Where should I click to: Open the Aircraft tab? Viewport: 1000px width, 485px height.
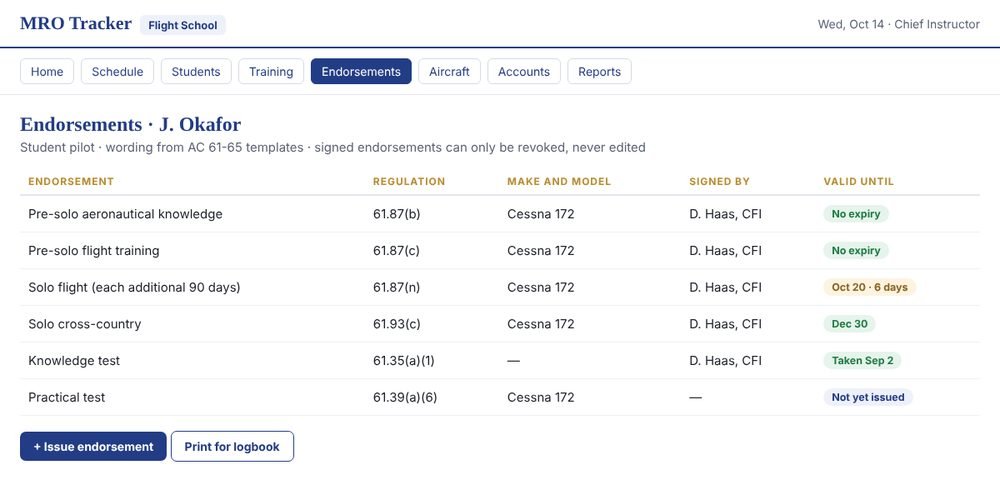click(450, 71)
